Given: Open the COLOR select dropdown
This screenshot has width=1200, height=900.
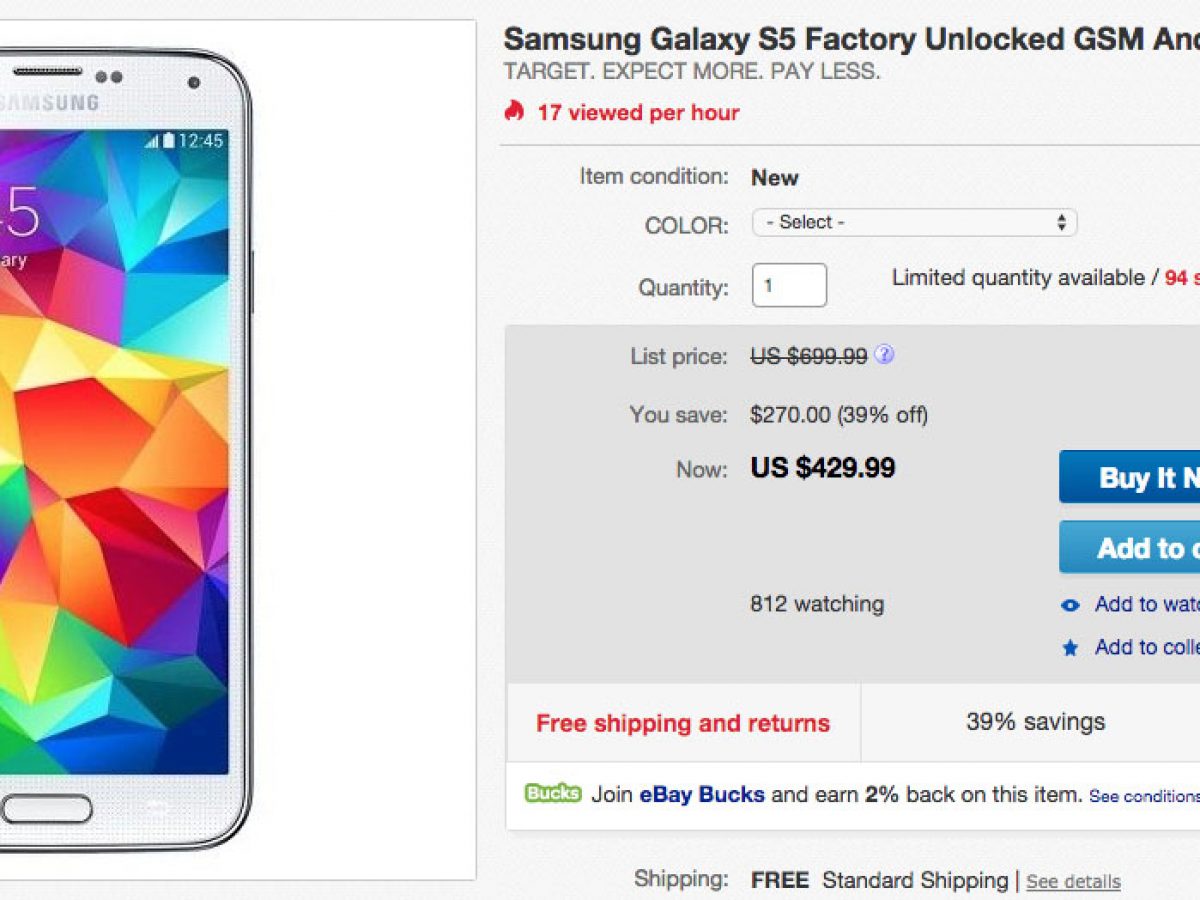Looking at the screenshot, I should (x=914, y=222).
